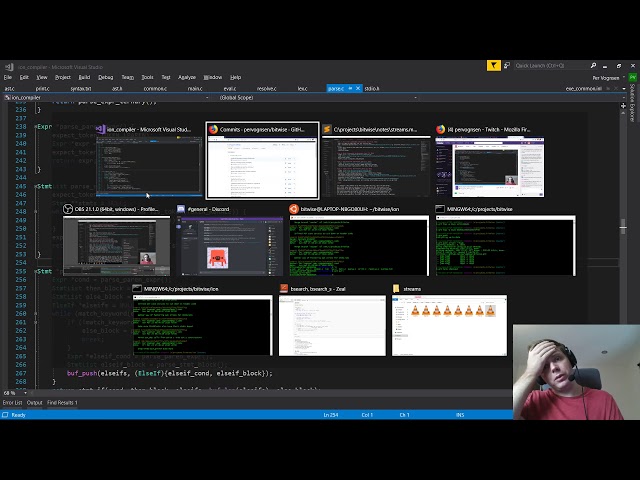This screenshot has height=480, width=640.
Task: Open the File menu
Action: click(x=8, y=77)
